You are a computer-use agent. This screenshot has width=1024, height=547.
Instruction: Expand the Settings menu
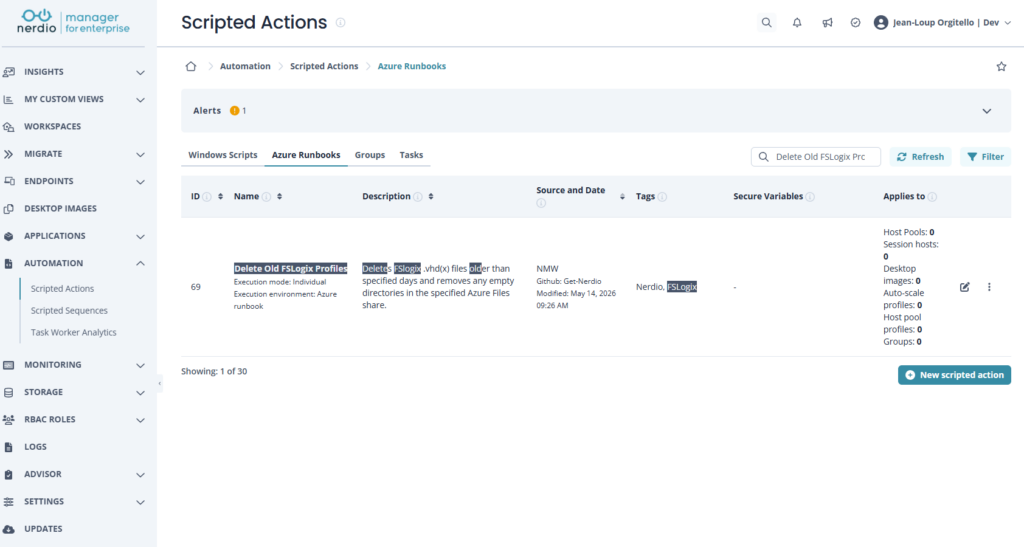(x=140, y=502)
